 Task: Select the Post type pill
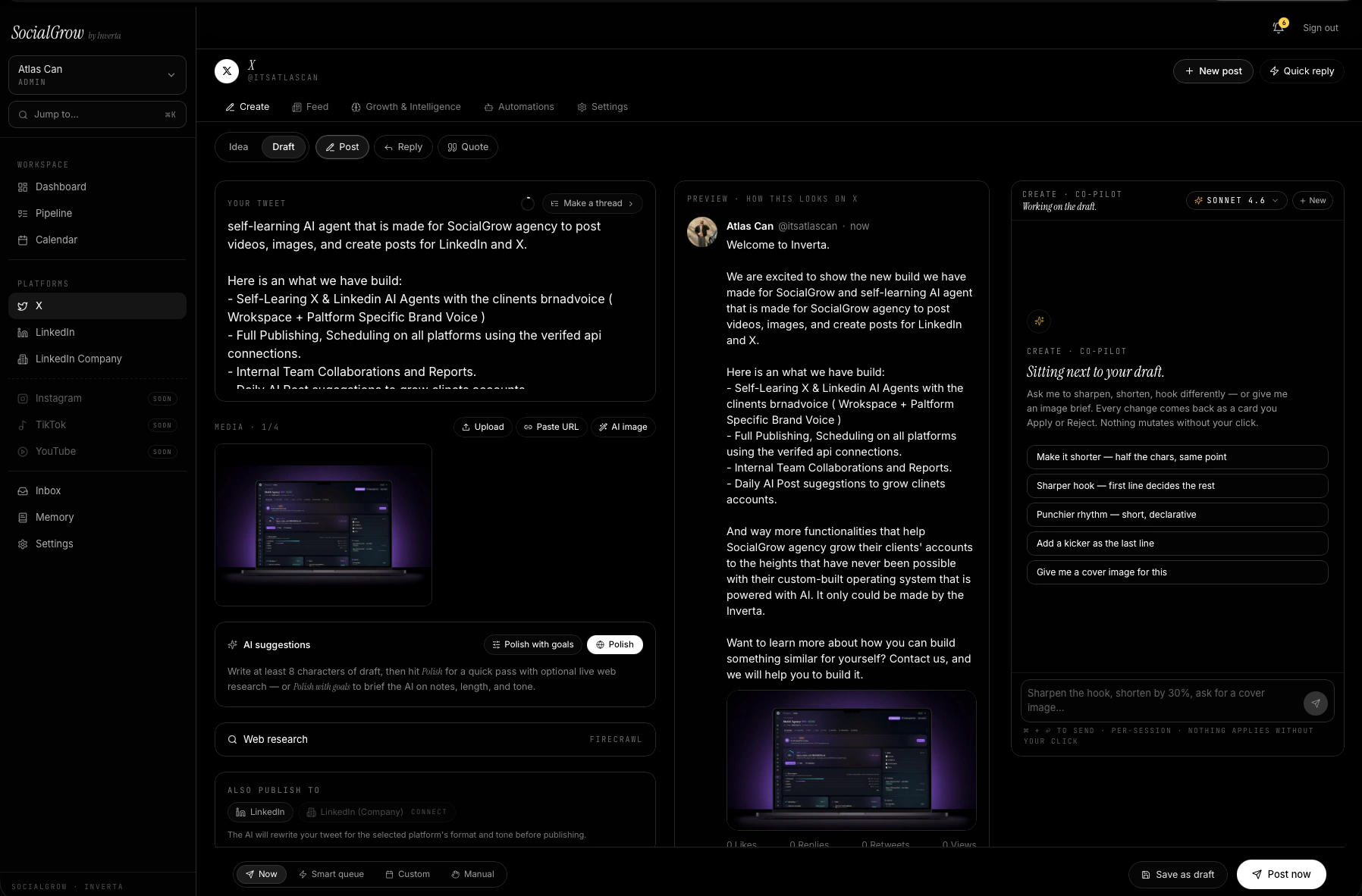click(342, 147)
